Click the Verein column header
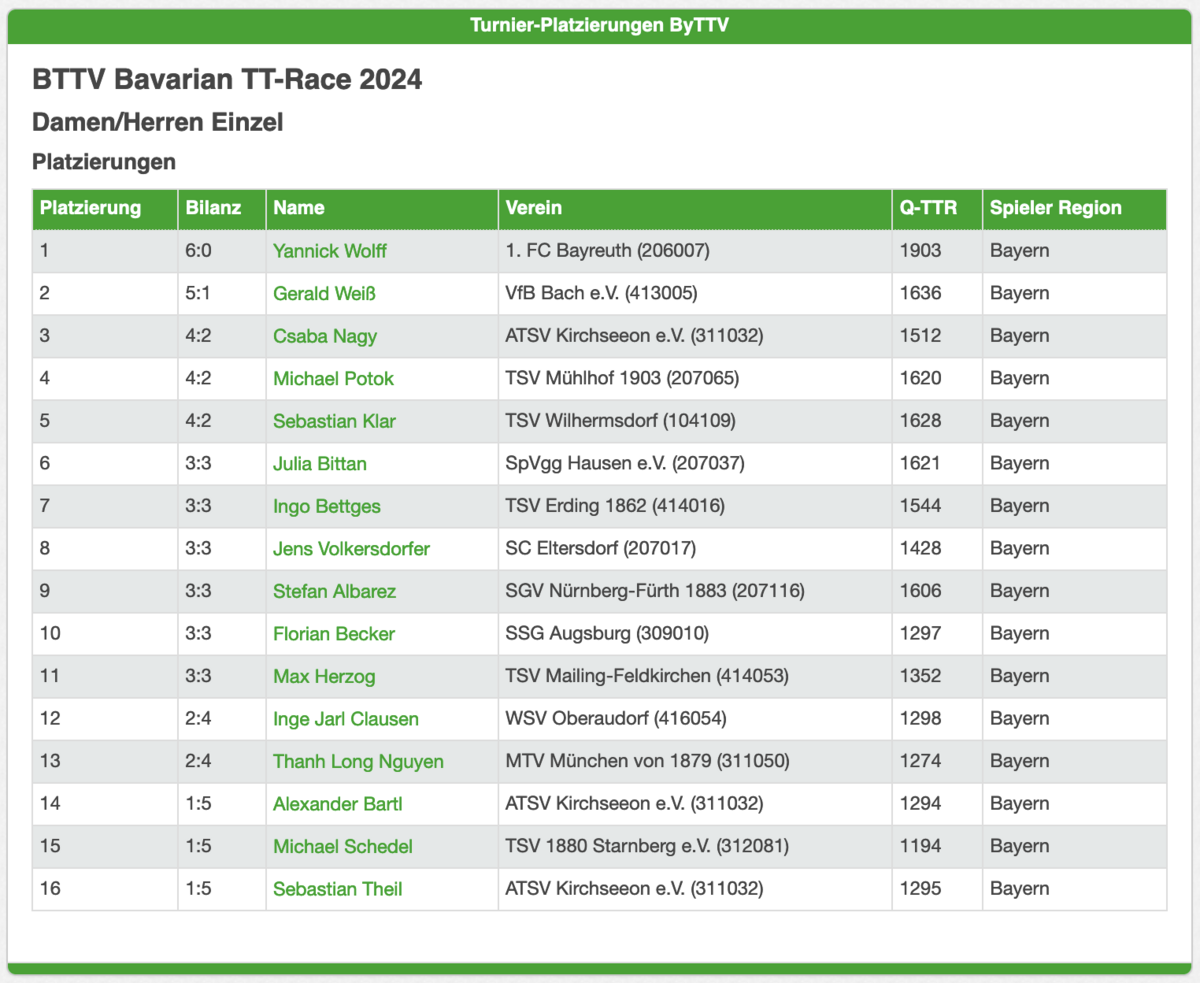Image resolution: width=1200 pixels, height=983 pixels. (534, 208)
